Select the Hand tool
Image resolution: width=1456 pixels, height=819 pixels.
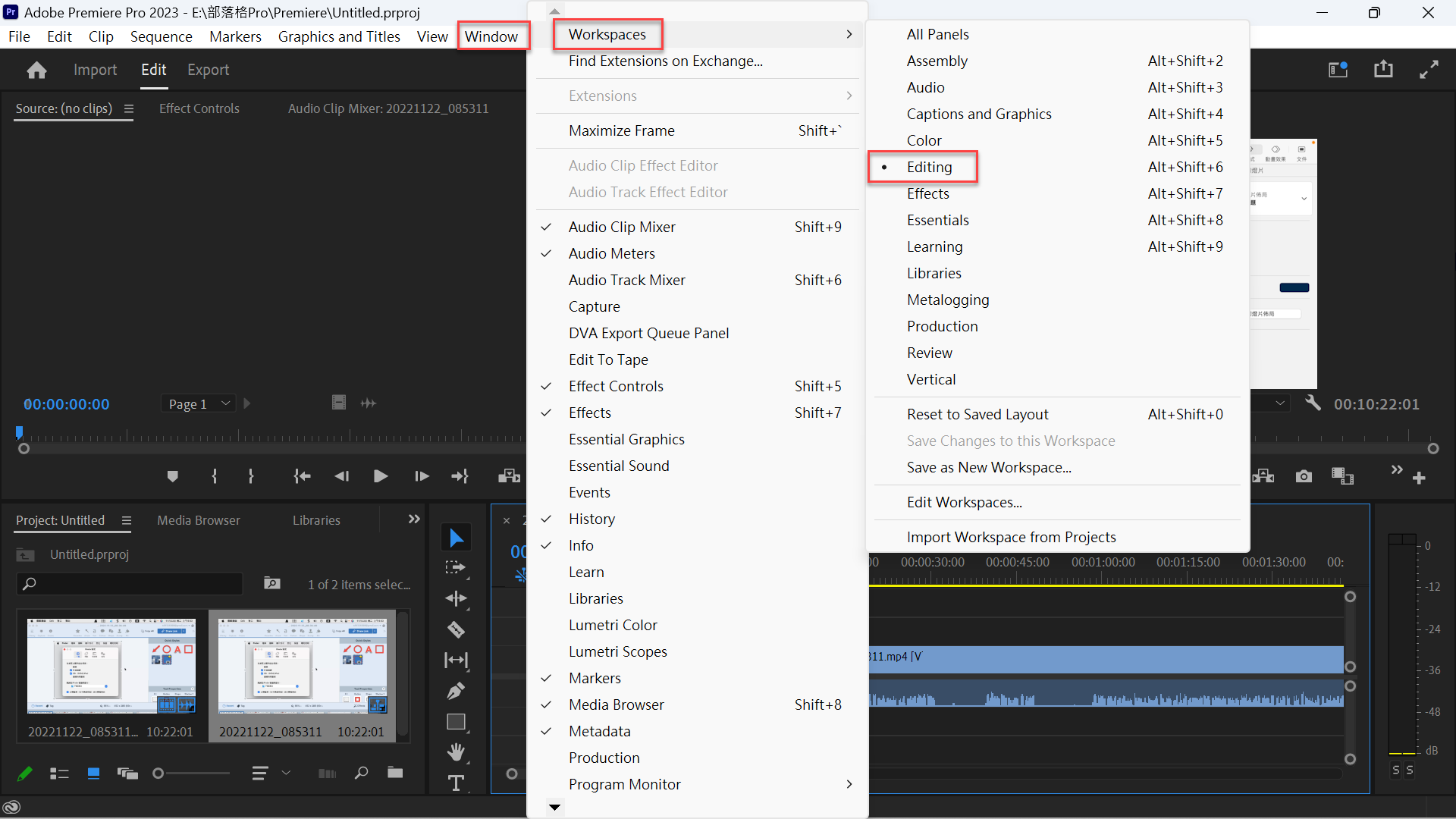coord(456,752)
